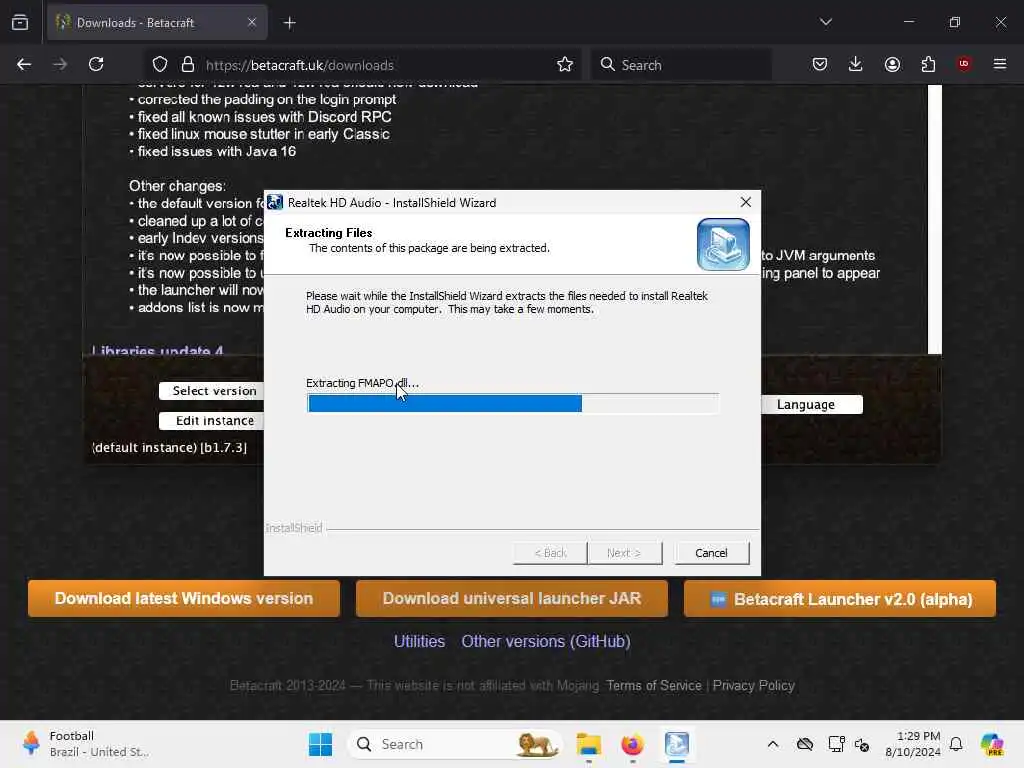
Task: Click the InstallShield computer graphic
Action: pos(723,244)
